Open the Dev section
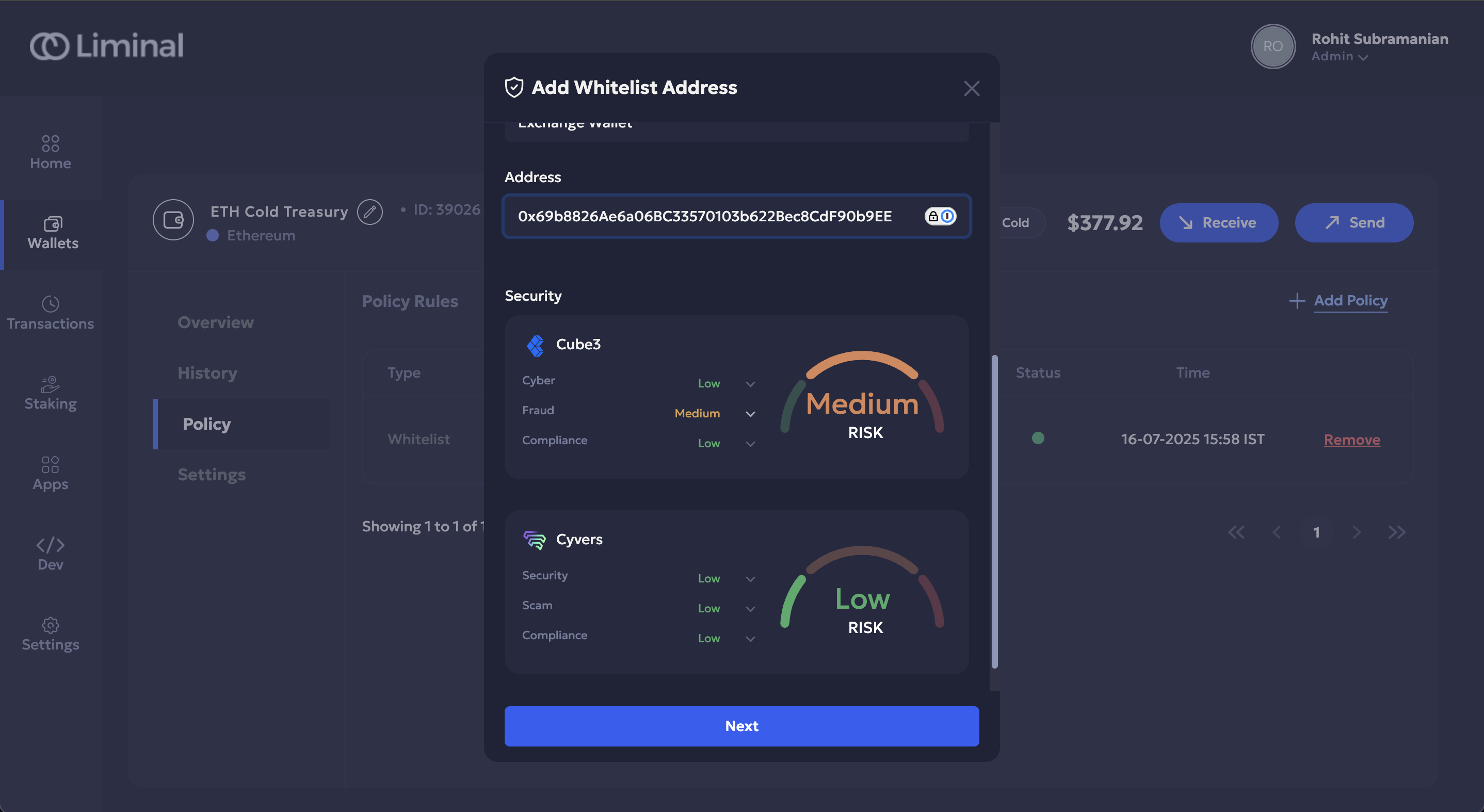 [51, 554]
